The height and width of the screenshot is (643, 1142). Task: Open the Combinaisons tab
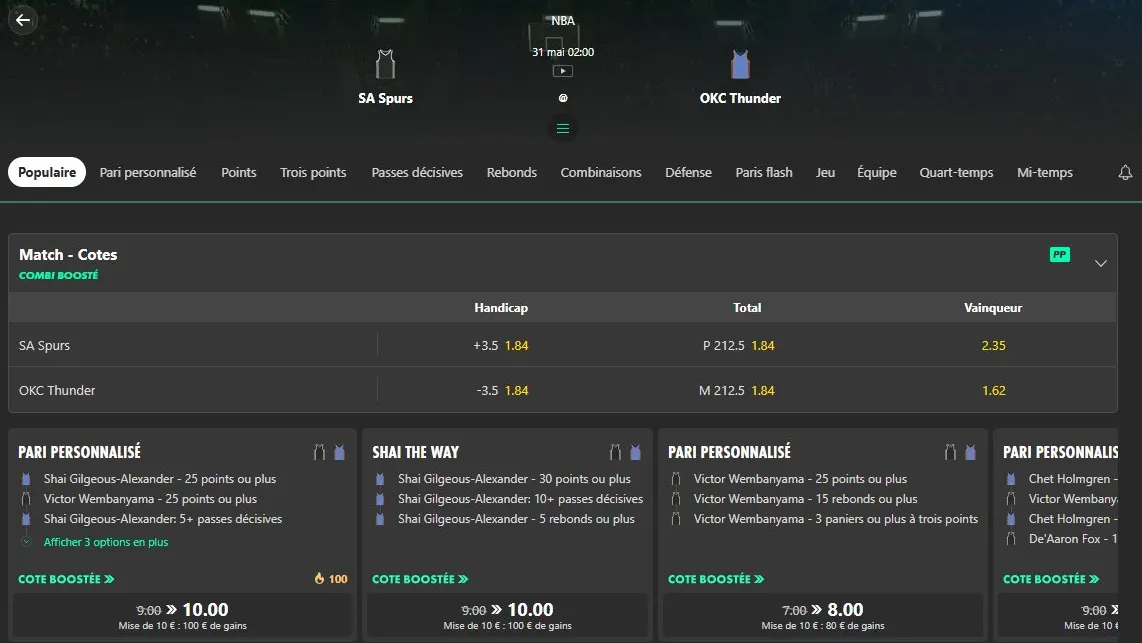pyautogui.click(x=601, y=173)
